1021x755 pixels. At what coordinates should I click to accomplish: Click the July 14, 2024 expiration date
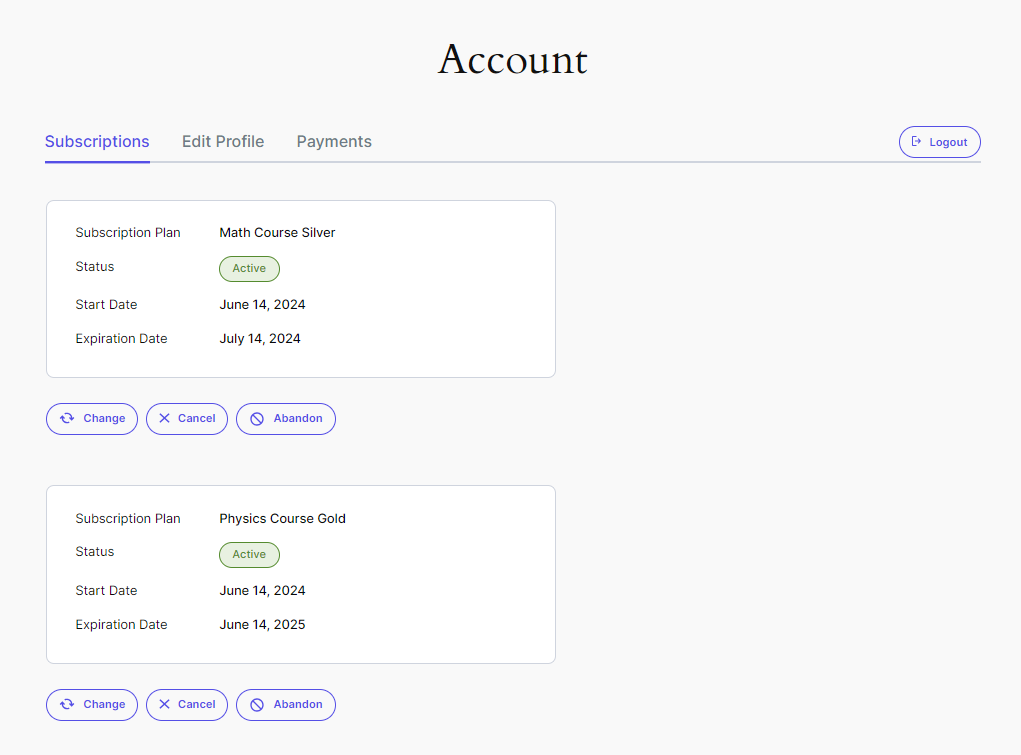[x=260, y=339]
